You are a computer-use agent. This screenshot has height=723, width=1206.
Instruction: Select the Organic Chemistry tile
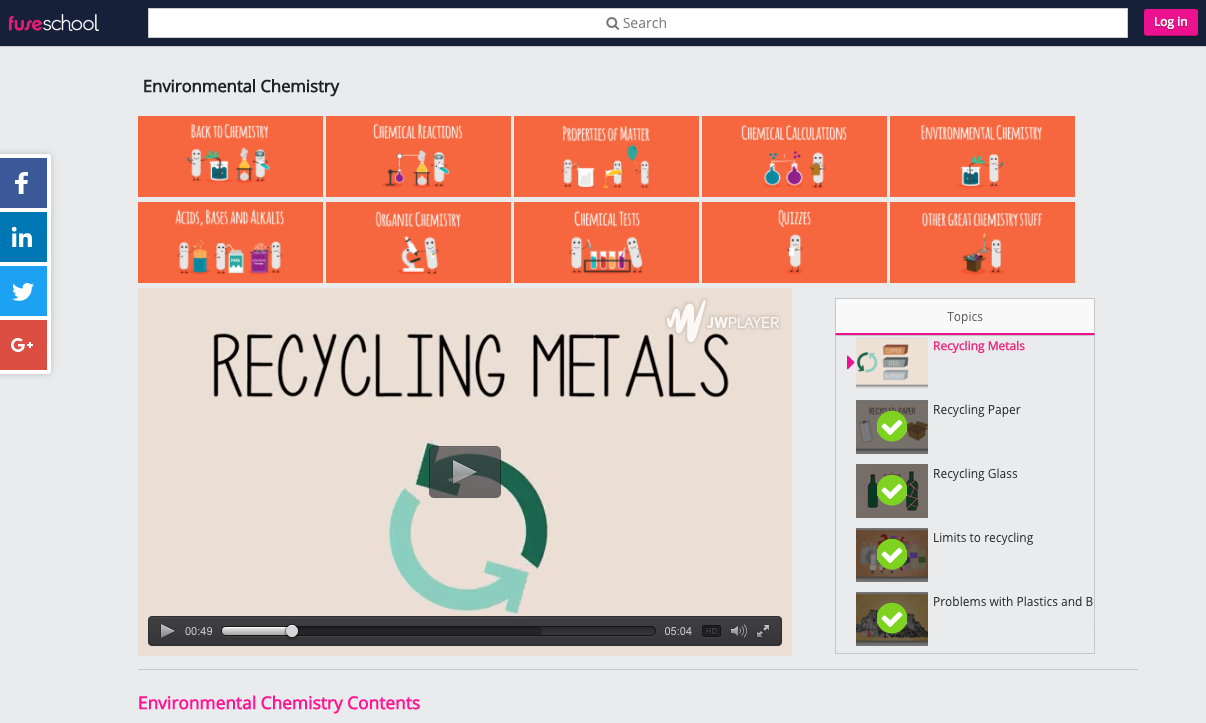point(418,242)
